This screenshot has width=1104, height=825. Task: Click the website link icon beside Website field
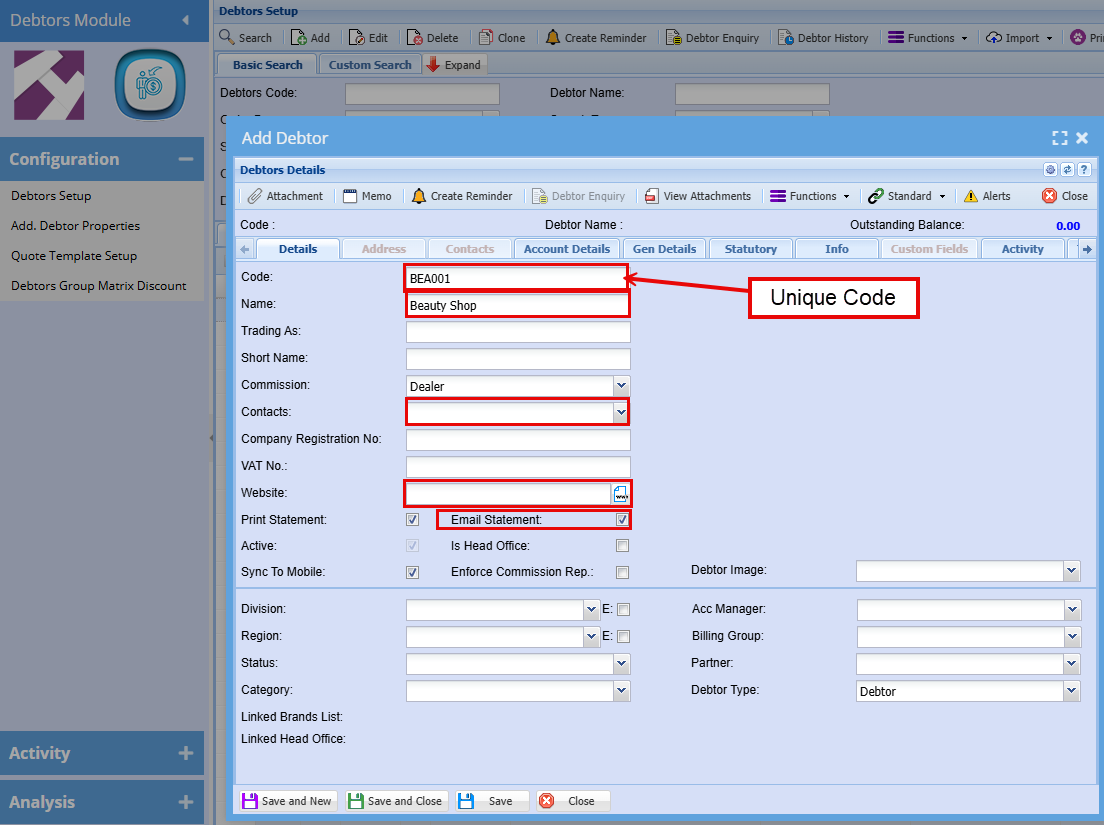[621, 494]
